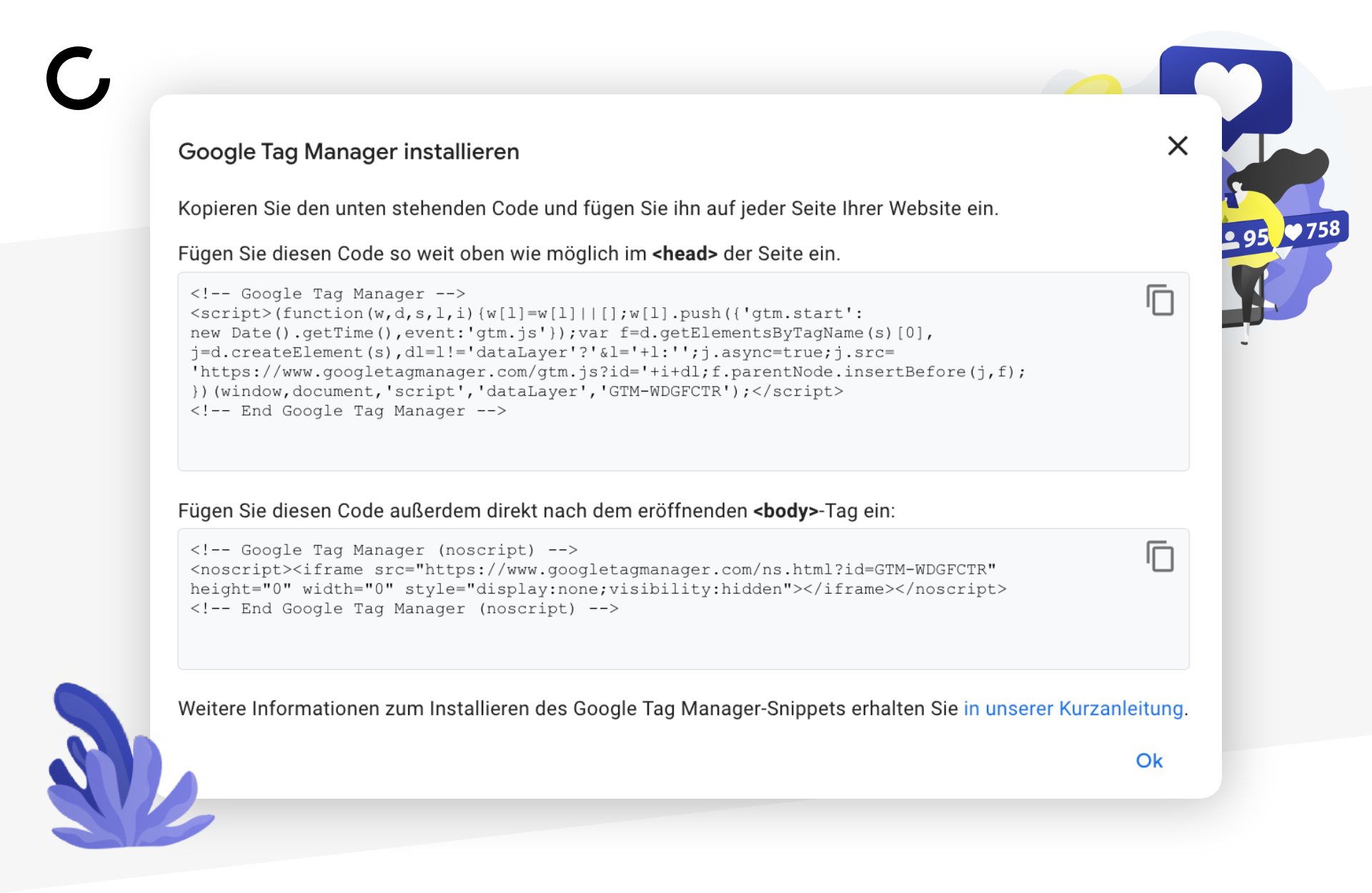This screenshot has height=893, width=1372.
Task: Close the Google Tag Manager install dialog
Action: click(x=1178, y=146)
